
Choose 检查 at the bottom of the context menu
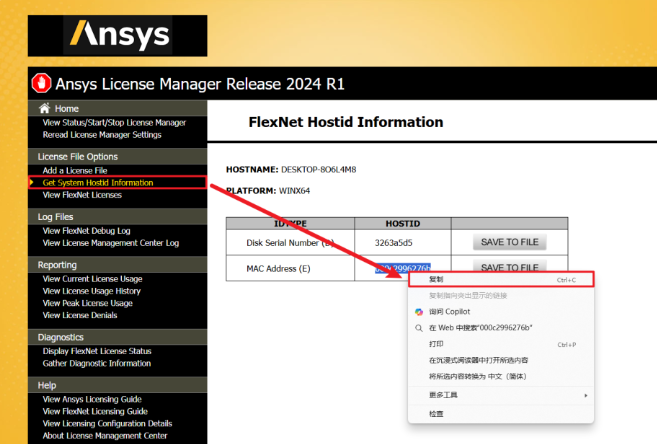[x=501, y=414]
